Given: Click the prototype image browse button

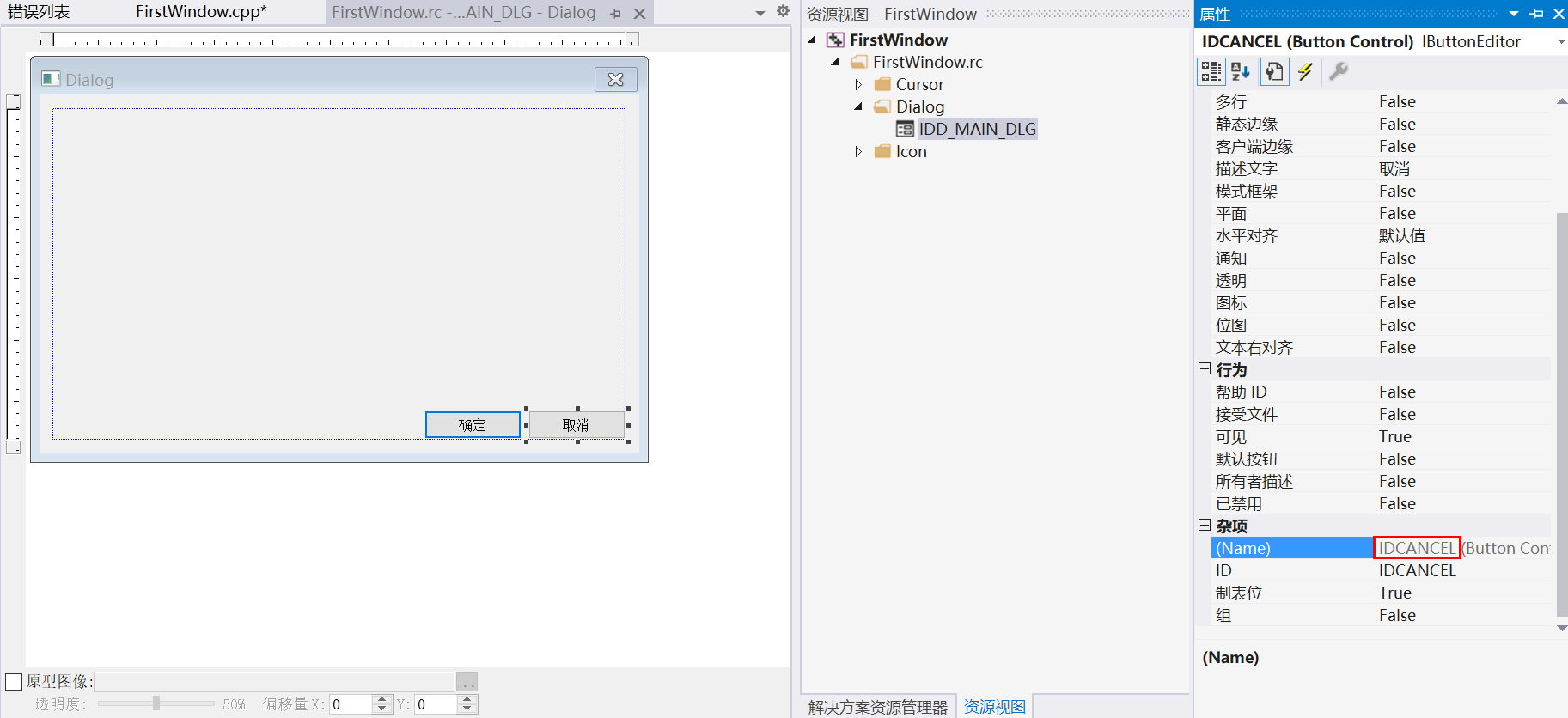Looking at the screenshot, I should (x=467, y=682).
